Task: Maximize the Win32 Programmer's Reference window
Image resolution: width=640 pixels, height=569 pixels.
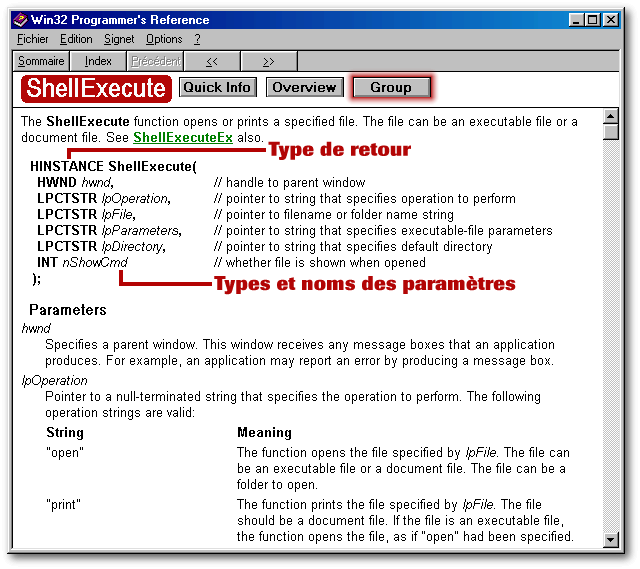Action: (x=592, y=20)
